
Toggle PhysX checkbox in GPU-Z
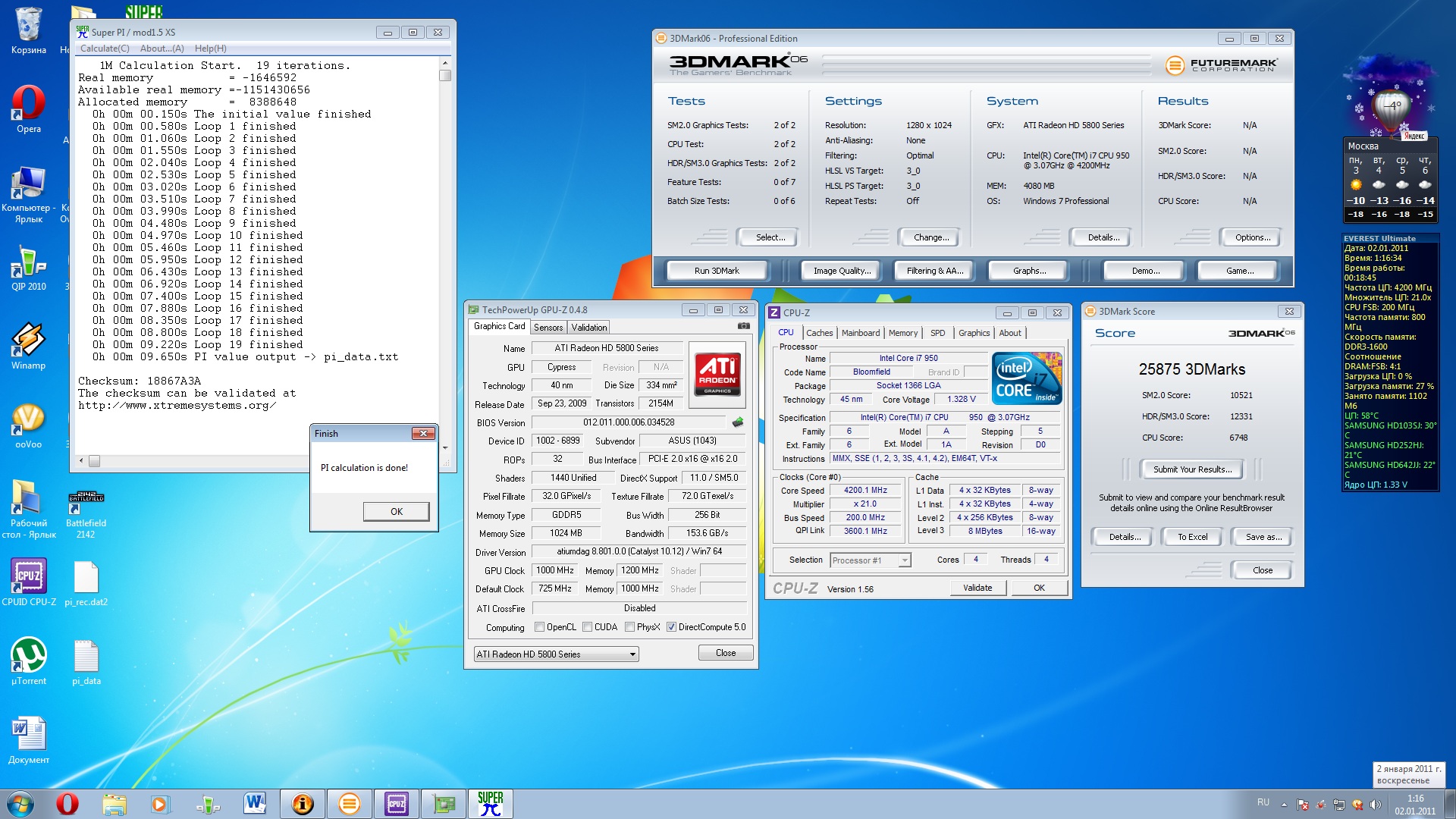[629, 627]
